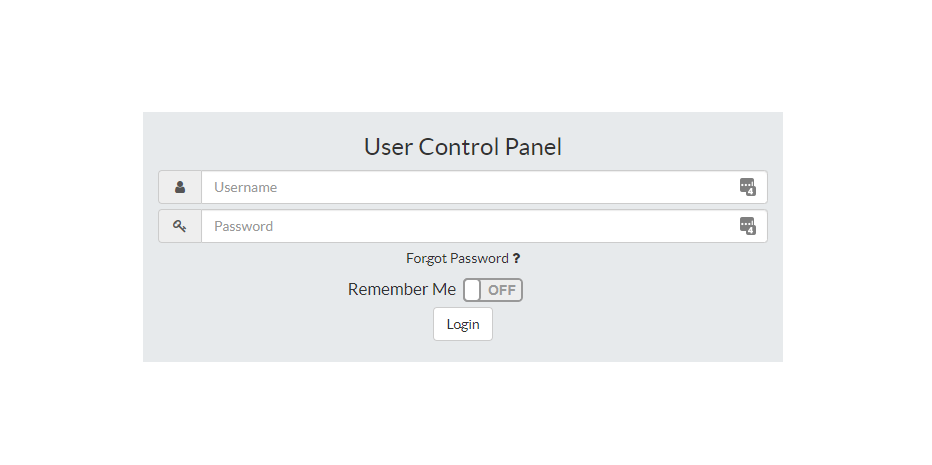Screen dimensions: 932x465
Task: Open password manager icon in Password field
Action: pyautogui.click(x=748, y=226)
